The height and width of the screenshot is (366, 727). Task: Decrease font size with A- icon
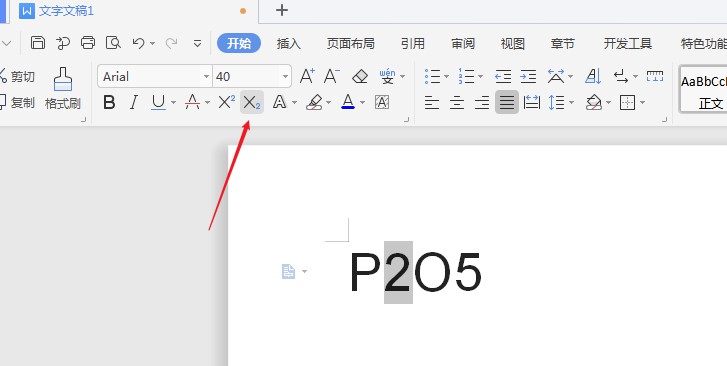tap(332, 76)
